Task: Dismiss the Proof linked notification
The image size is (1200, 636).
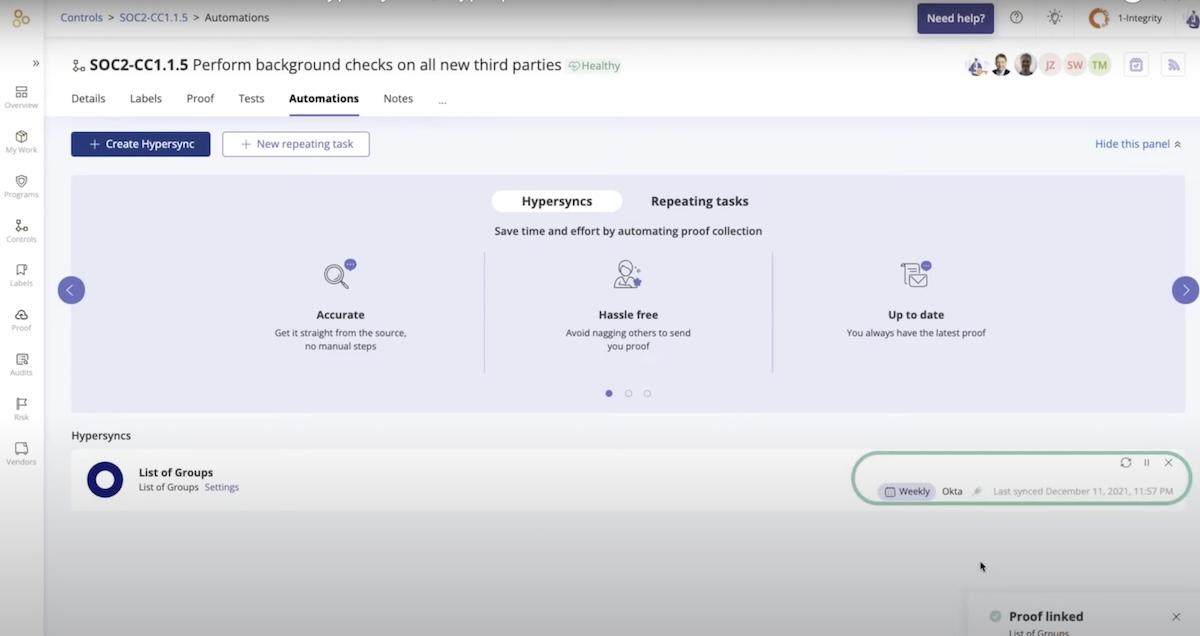Action: click(x=1176, y=617)
